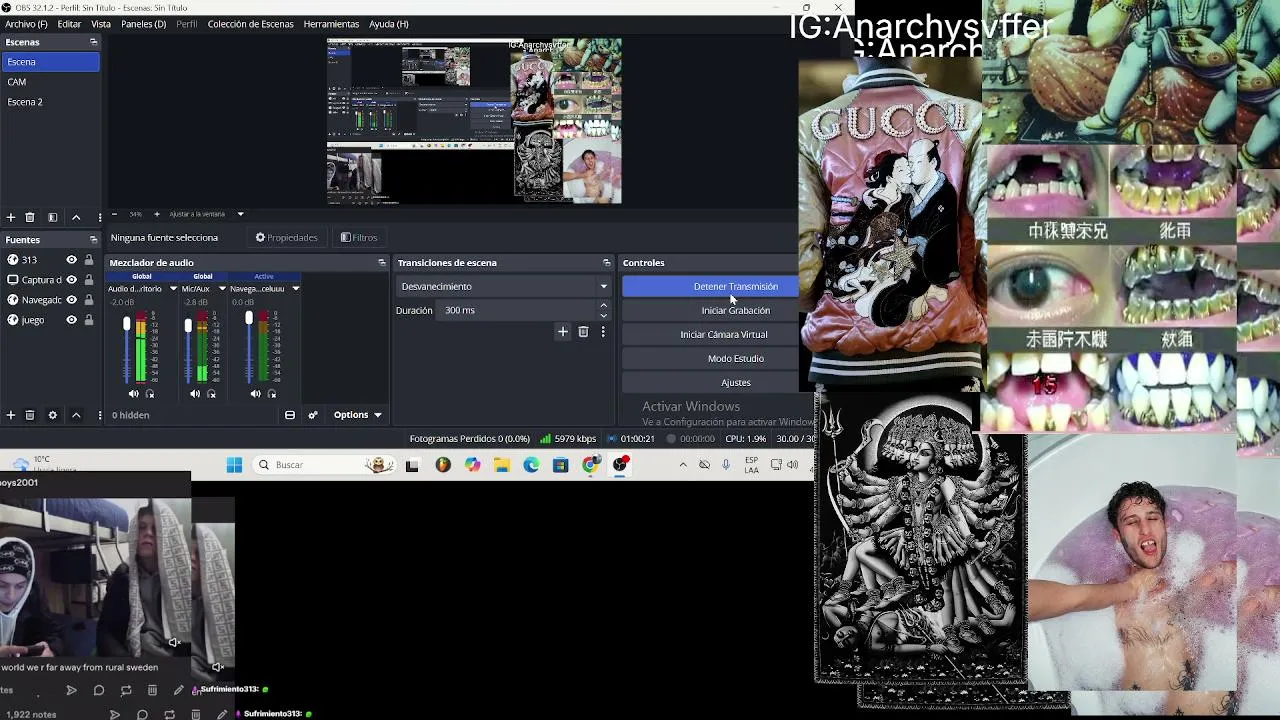Hide the Navegador source
This screenshot has height=720, width=1280.
pyautogui.click(x=71, y=300)
